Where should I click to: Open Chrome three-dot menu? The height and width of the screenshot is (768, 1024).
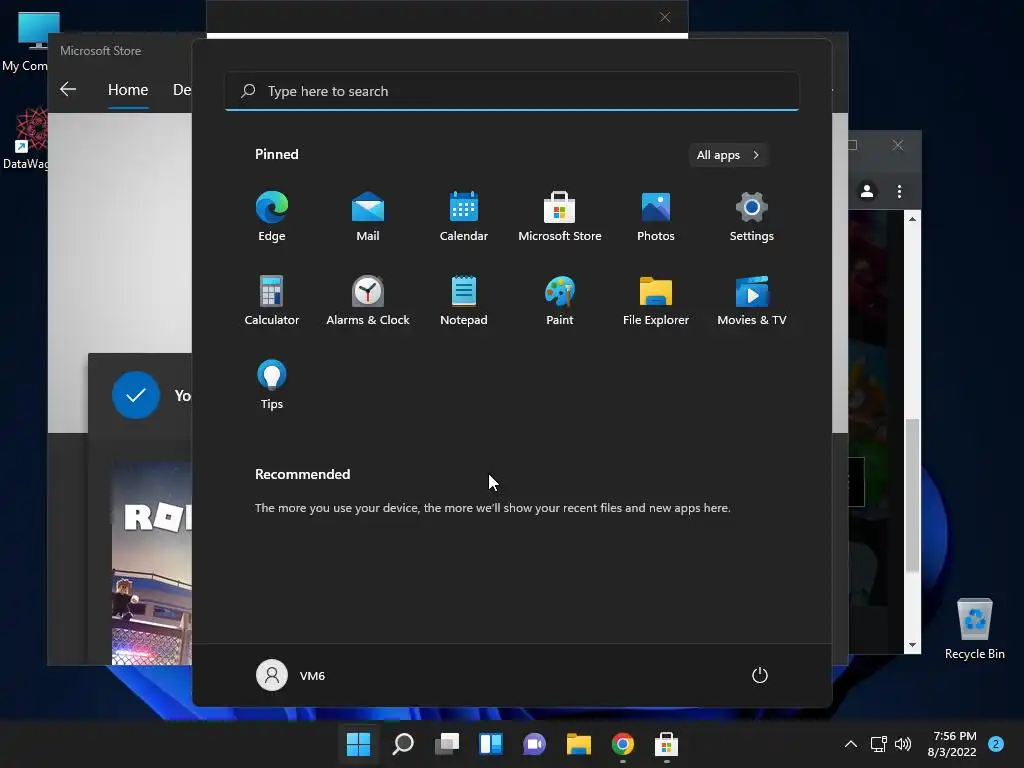pyautogui.click(x=899, y=191)
